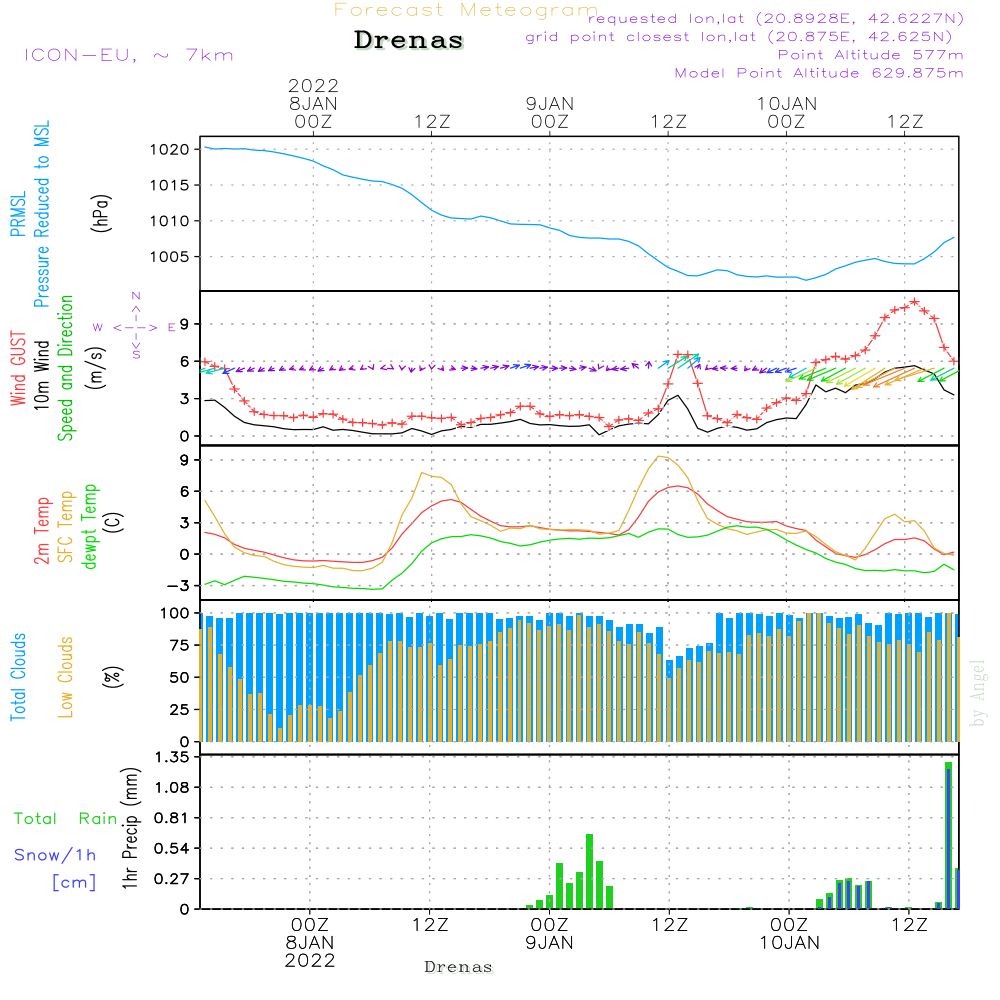
Task: Select the '1.08' precipitation axis value
Action: point(173,787)
